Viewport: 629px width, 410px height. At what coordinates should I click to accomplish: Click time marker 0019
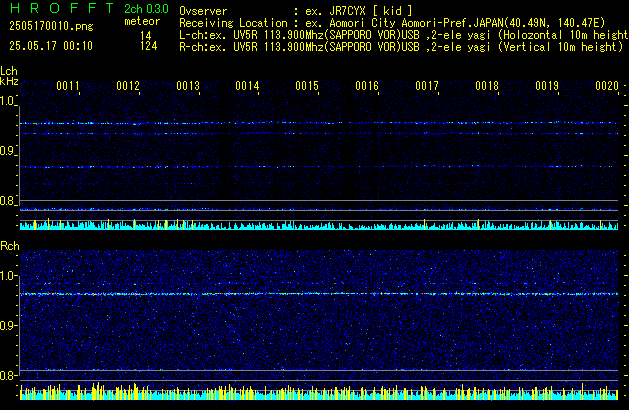point(547,86)
